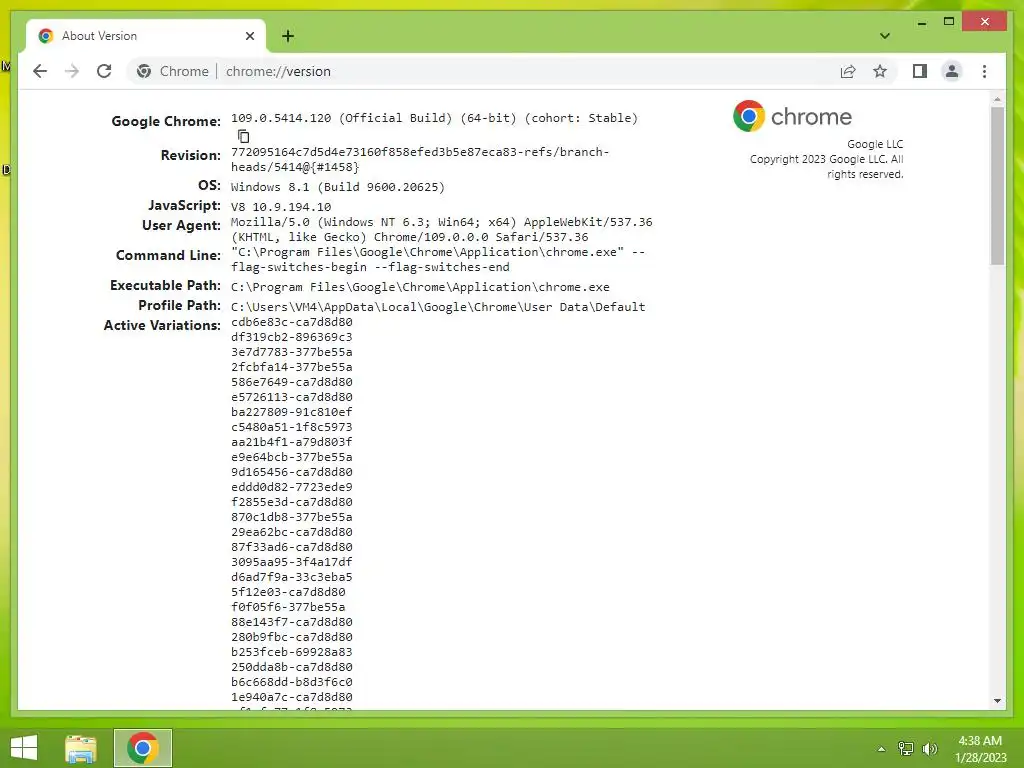Viewport: 1024px width, 768px height.
Task: Open a new tab with plus button
Action: (287, 36)
